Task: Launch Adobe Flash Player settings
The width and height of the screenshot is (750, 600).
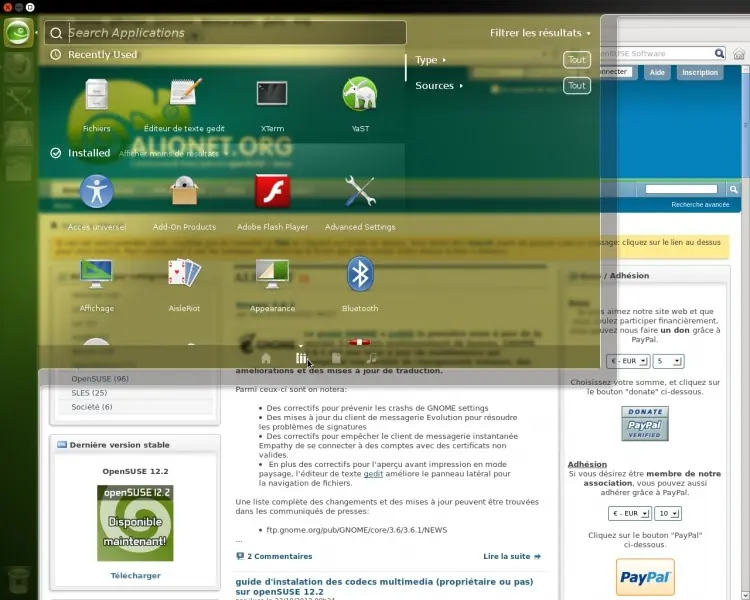Action: point(272,203)
